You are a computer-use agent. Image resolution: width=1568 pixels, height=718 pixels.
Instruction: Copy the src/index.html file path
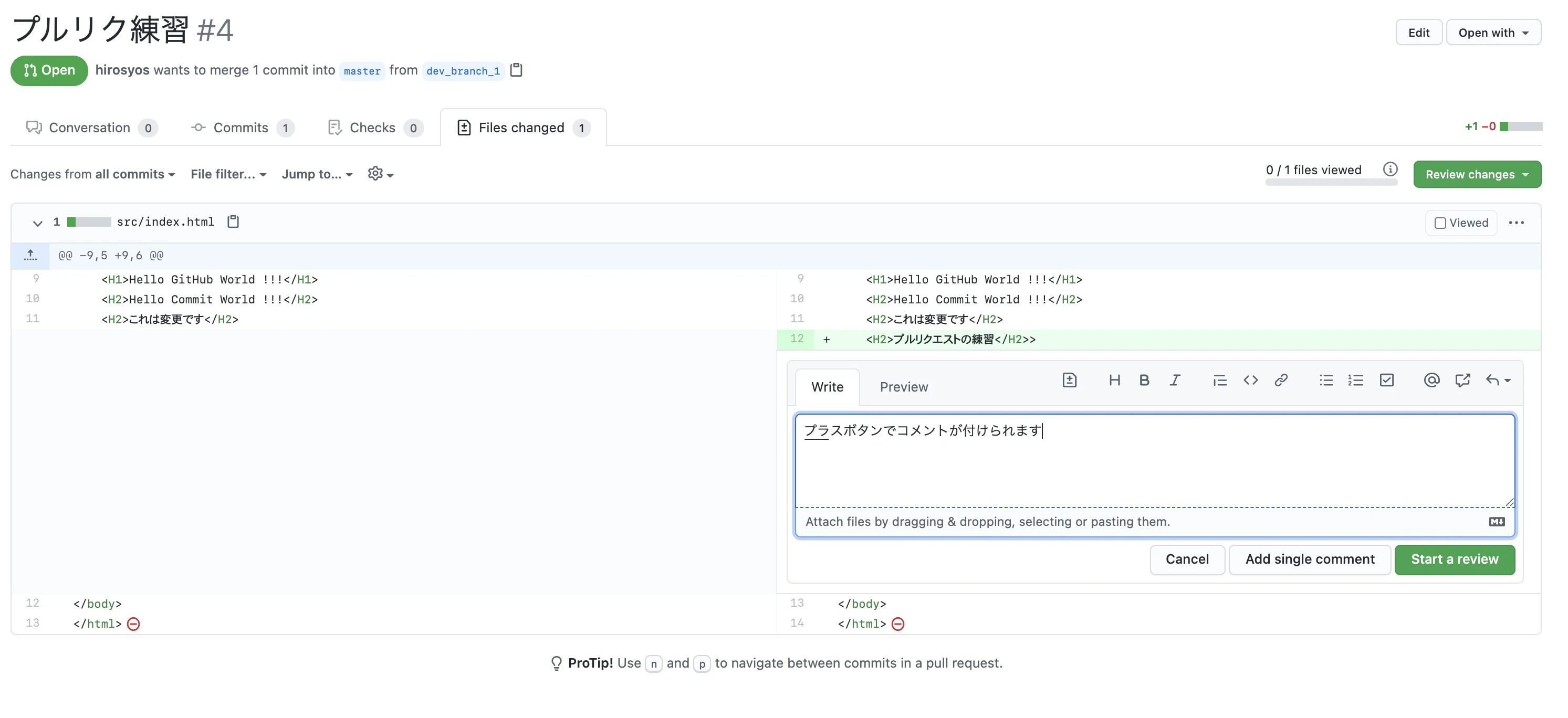click(x=233, y=221)
